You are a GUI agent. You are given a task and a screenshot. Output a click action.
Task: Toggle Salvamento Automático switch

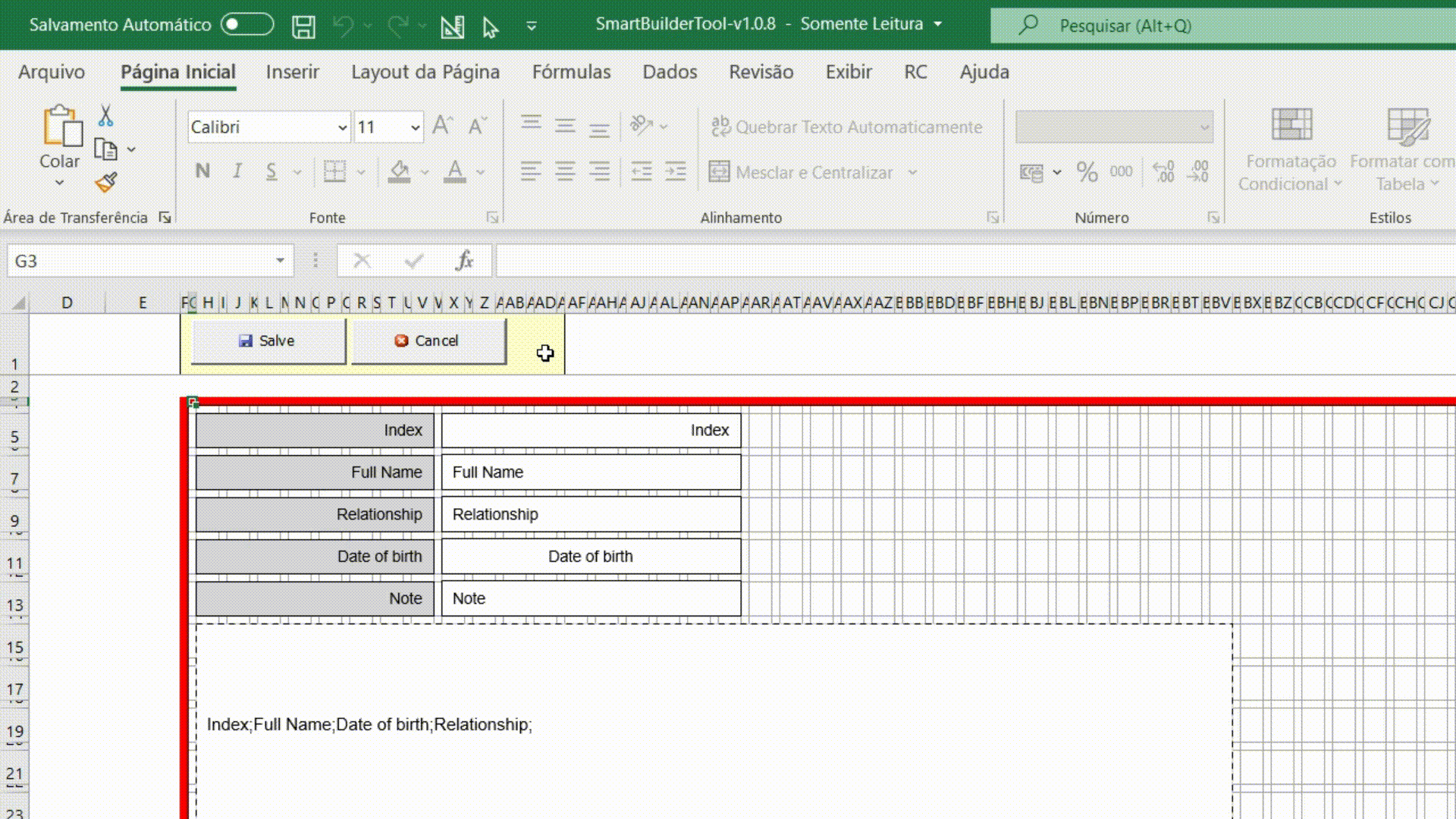[246, 24]
